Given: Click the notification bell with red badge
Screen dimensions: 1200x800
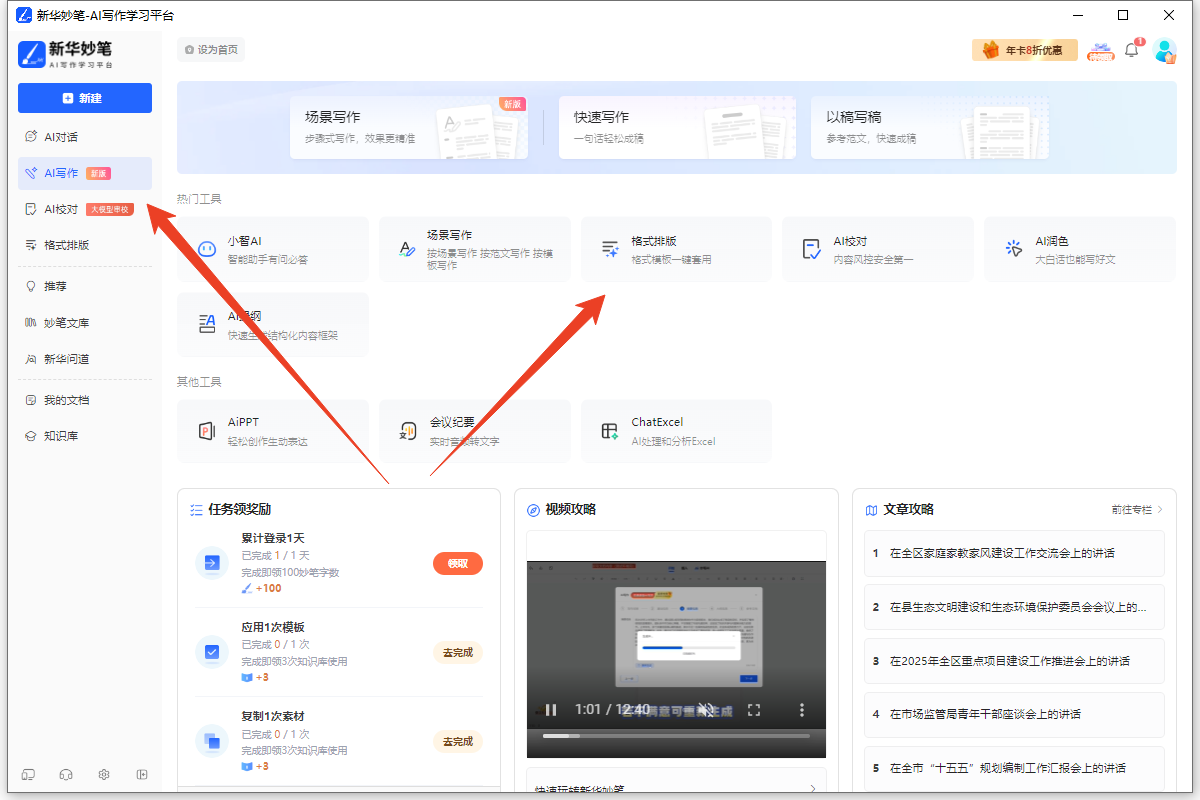Looking at the screenshot, I should [1131, 48].
